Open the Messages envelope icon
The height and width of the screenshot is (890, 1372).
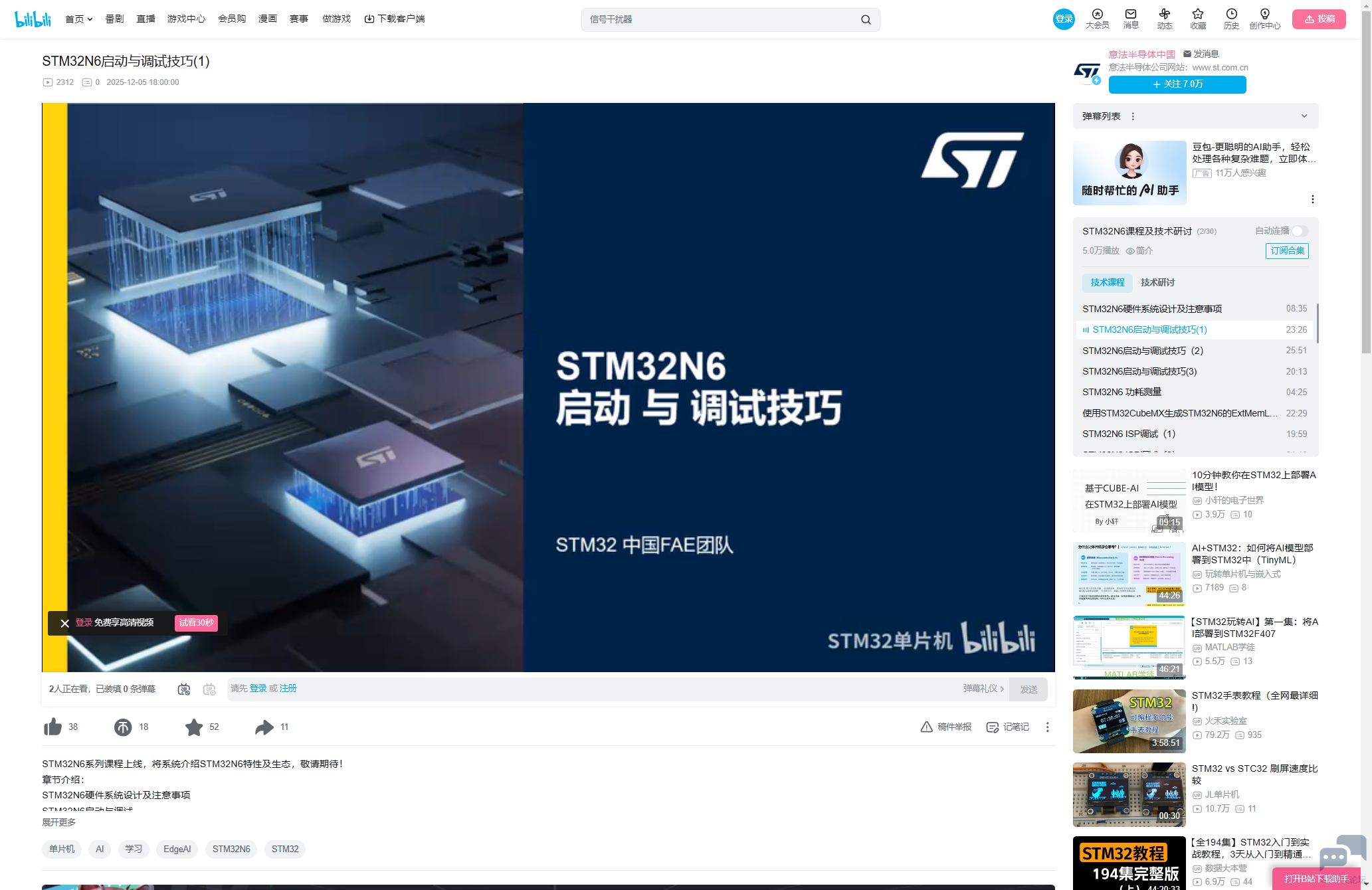click(1130, 15)
